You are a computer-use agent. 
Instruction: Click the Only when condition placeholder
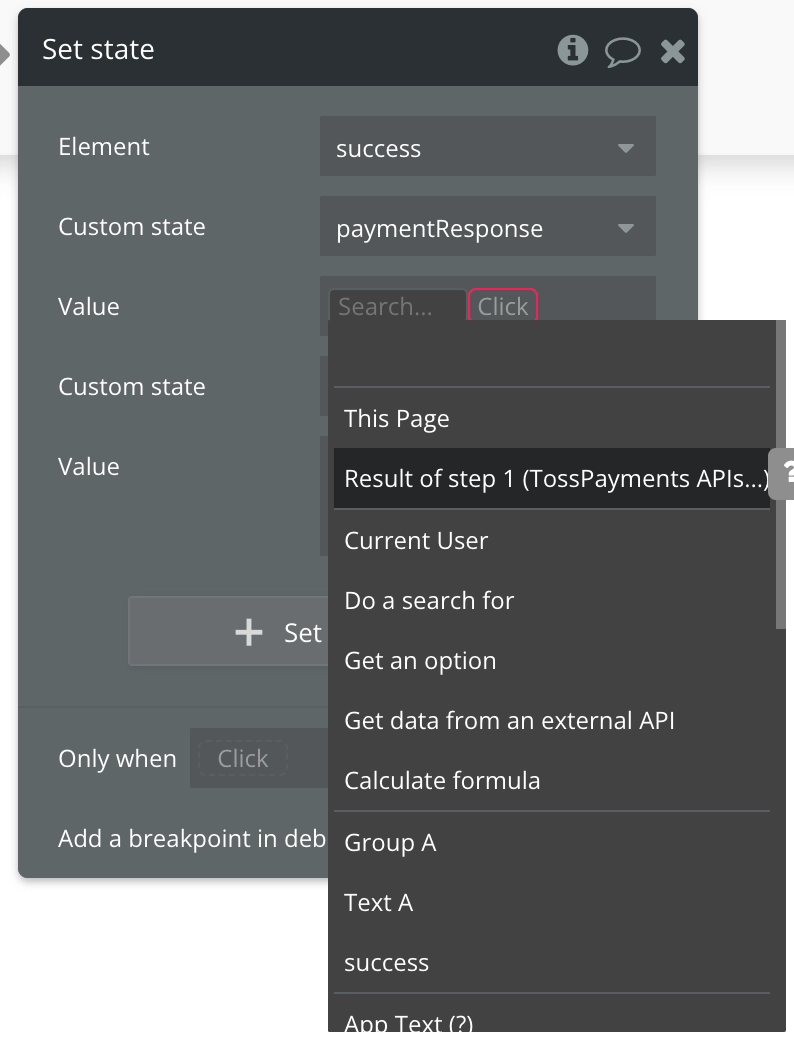coord(243,759)
